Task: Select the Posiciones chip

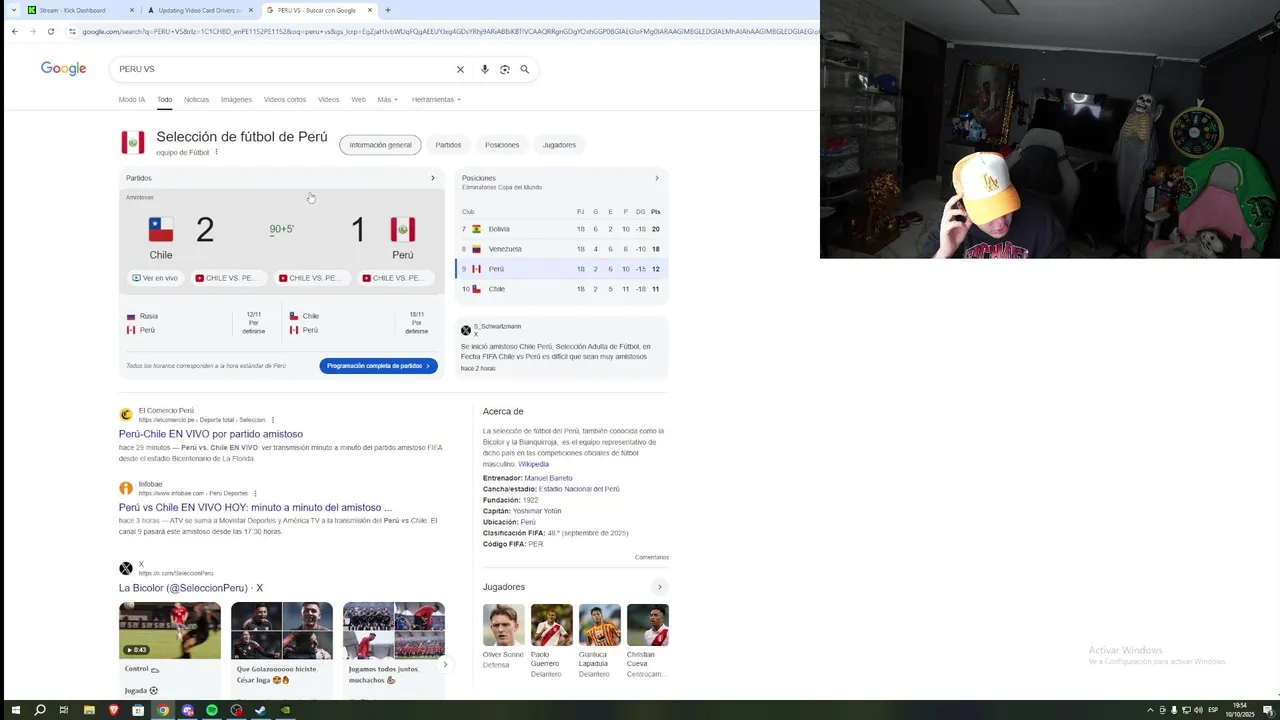Action: 502,145
